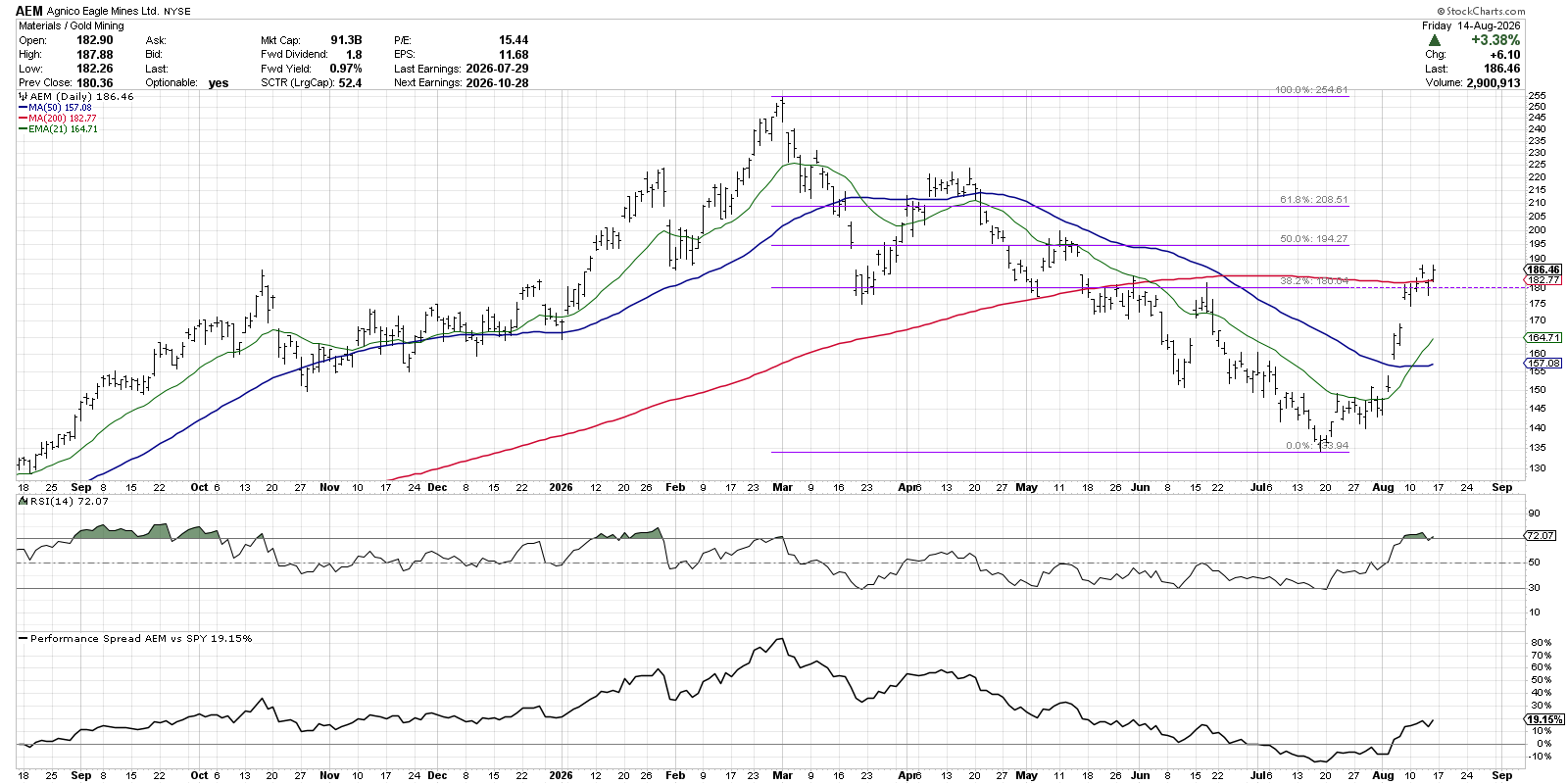Click the High value 187.88
Viewport: 1568px width, 784px height.
95,55
